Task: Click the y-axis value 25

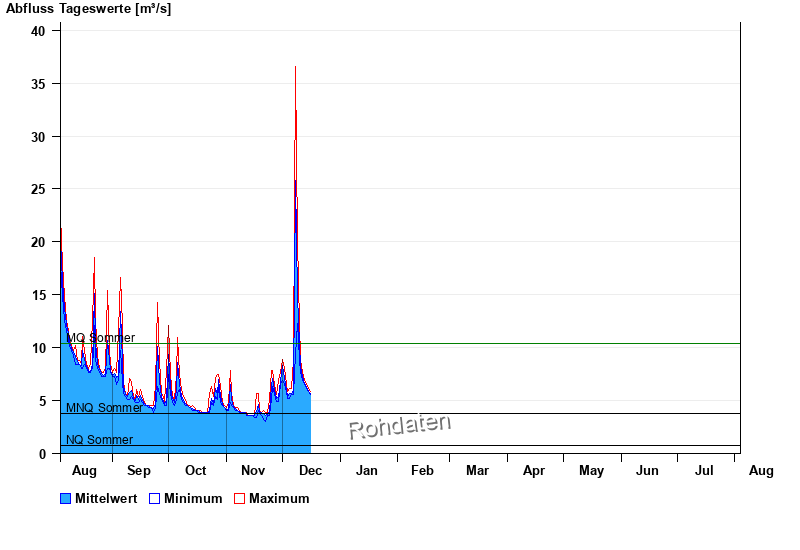Action: point(38,189)
